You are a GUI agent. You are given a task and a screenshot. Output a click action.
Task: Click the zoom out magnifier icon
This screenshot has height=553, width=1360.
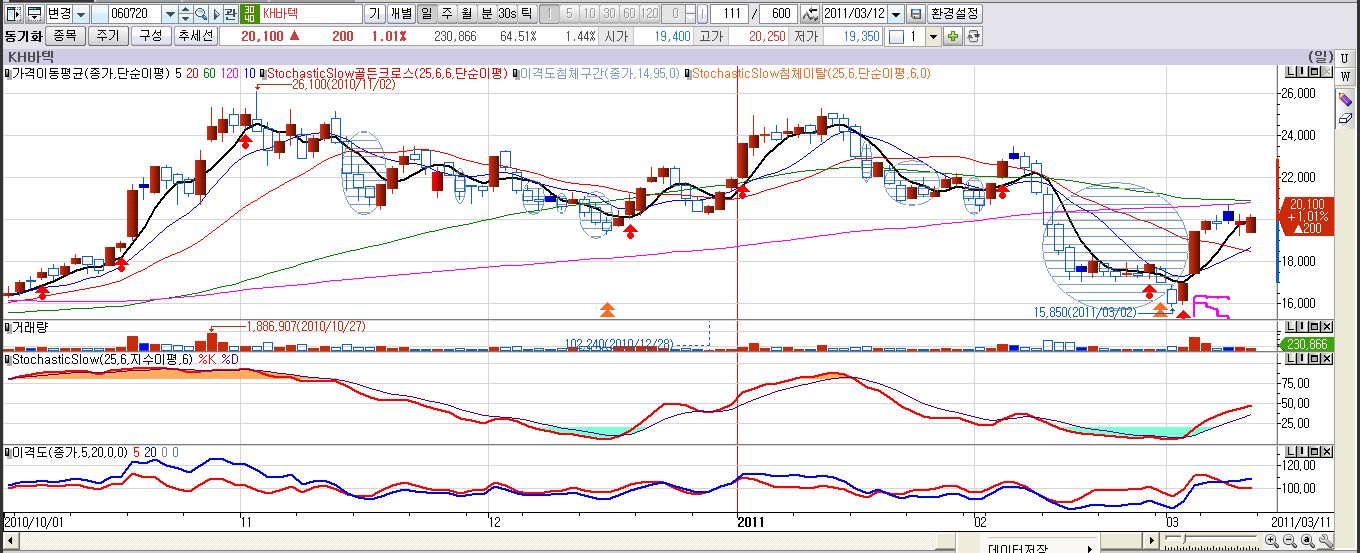point(1290,541)
